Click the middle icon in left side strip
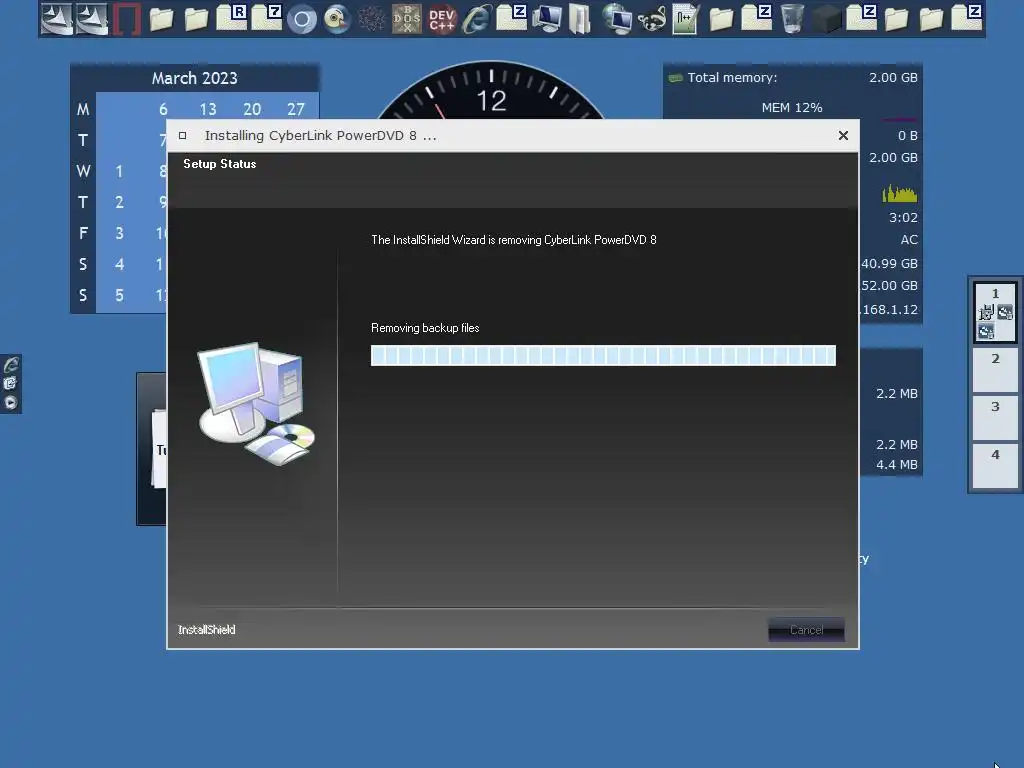 [x=10, y=383]
